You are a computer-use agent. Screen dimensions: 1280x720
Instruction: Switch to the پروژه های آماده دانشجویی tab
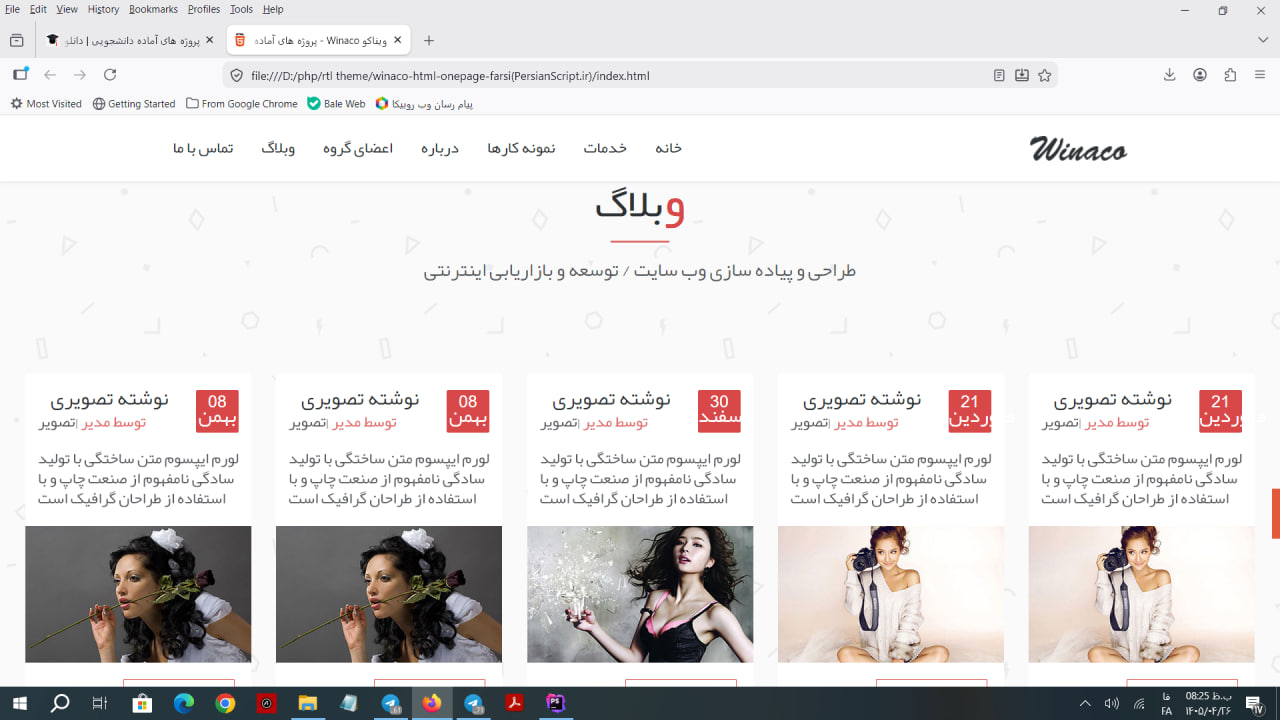click(x=130, y=41)
